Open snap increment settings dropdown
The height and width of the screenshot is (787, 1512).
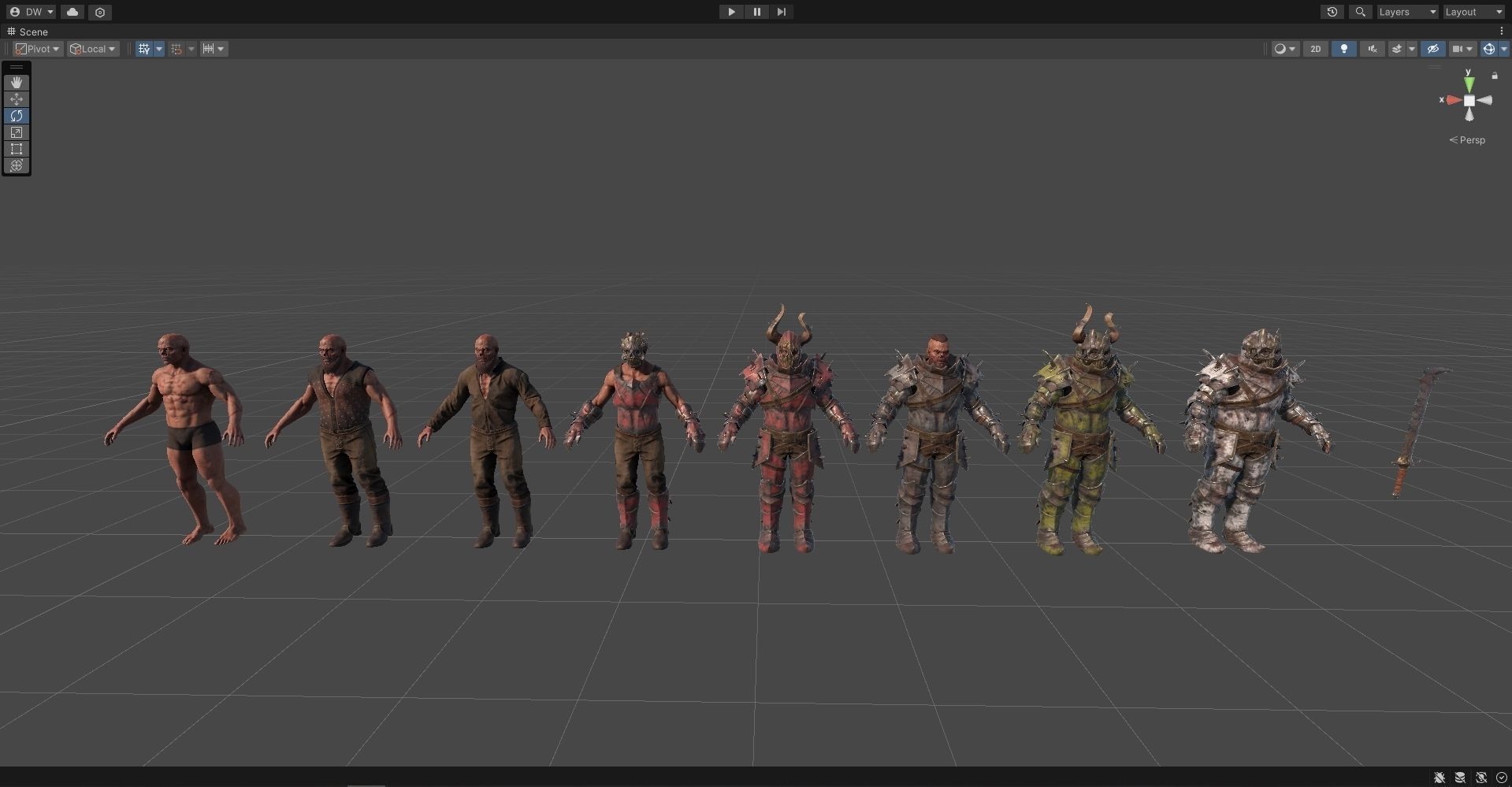214,49
